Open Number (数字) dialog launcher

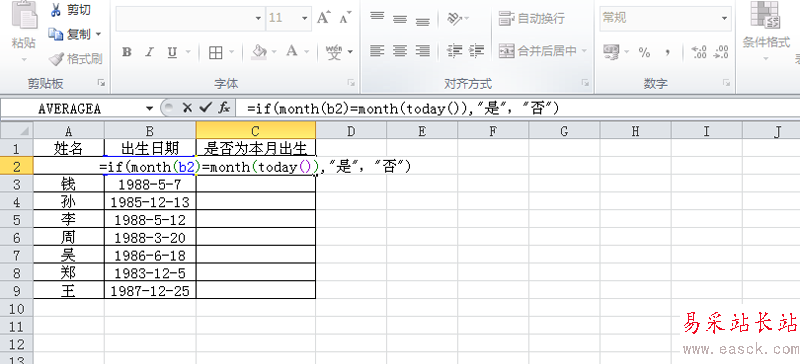(727, 83)
